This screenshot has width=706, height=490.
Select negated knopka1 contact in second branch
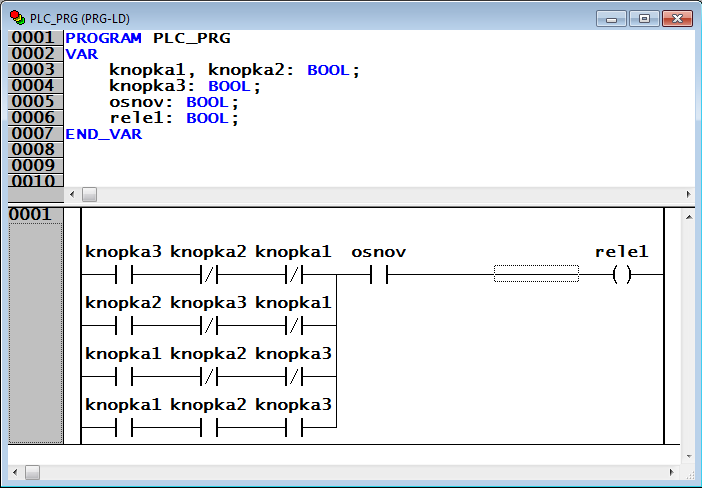(294, 326)
